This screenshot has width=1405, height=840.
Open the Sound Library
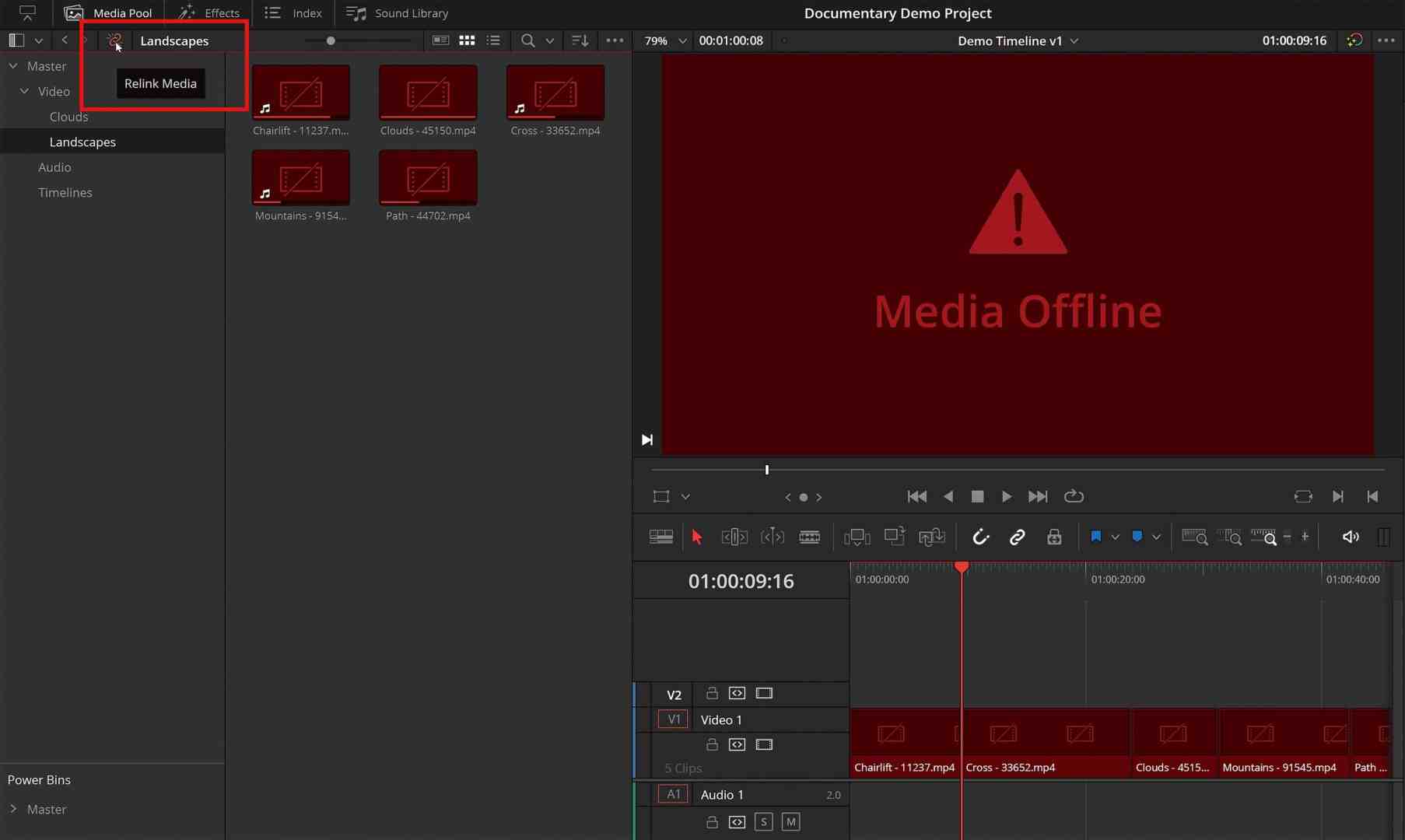(397, 12)
